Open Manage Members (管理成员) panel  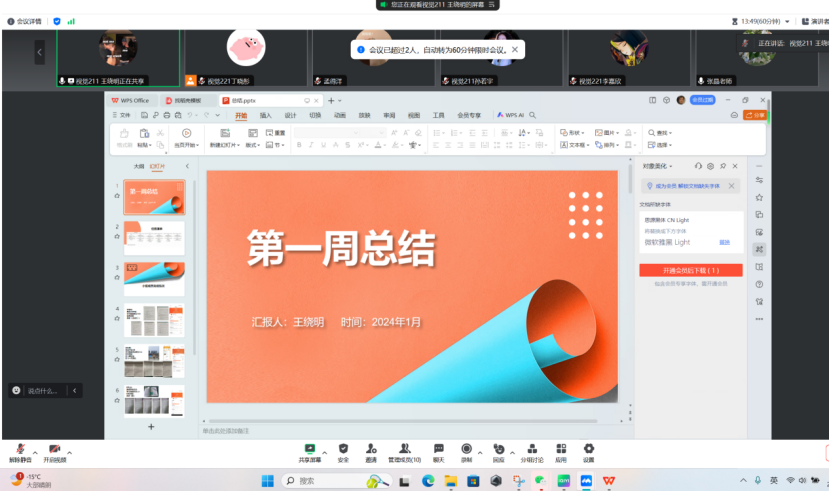point(404,450)
